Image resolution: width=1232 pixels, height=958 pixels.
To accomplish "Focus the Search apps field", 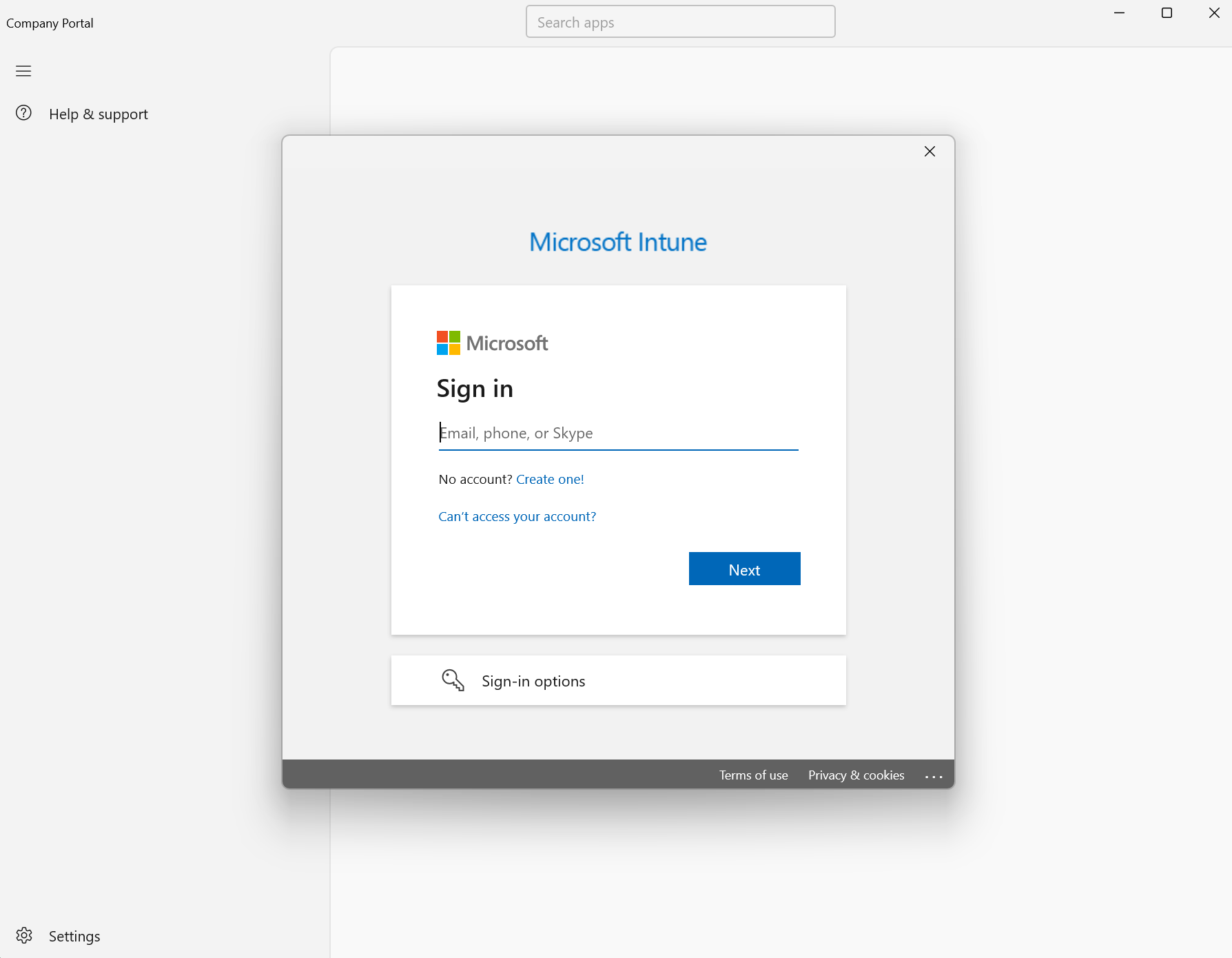I will point(680,22).
